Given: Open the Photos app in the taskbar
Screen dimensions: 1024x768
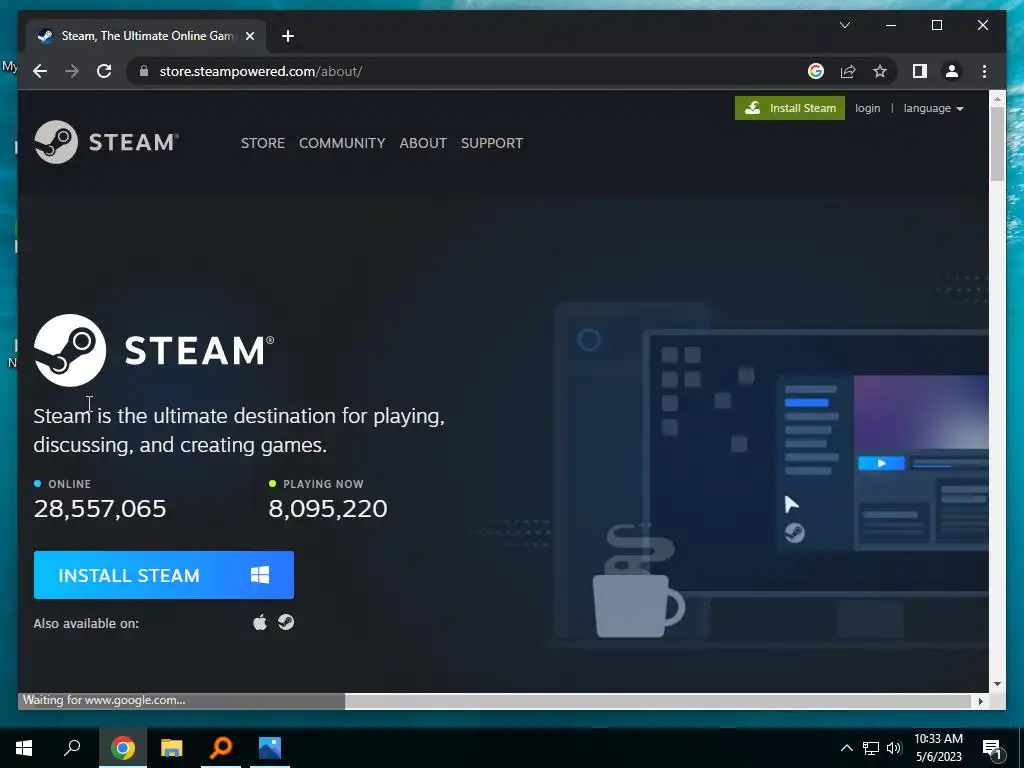Looking at the screenshot, I should [x=270, y=748].
